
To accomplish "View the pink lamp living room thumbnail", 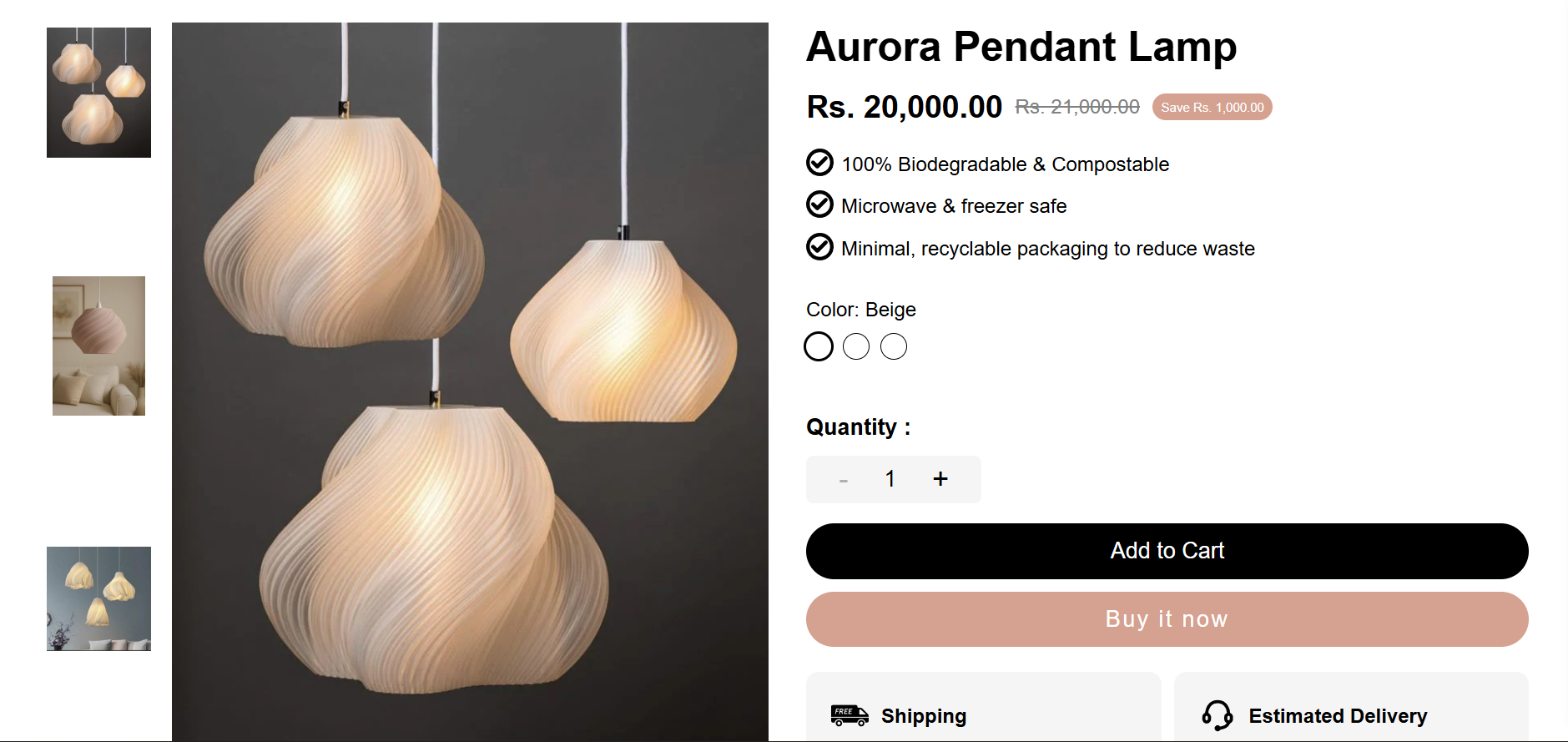I will pyautogui.click(x=98, y=346).
